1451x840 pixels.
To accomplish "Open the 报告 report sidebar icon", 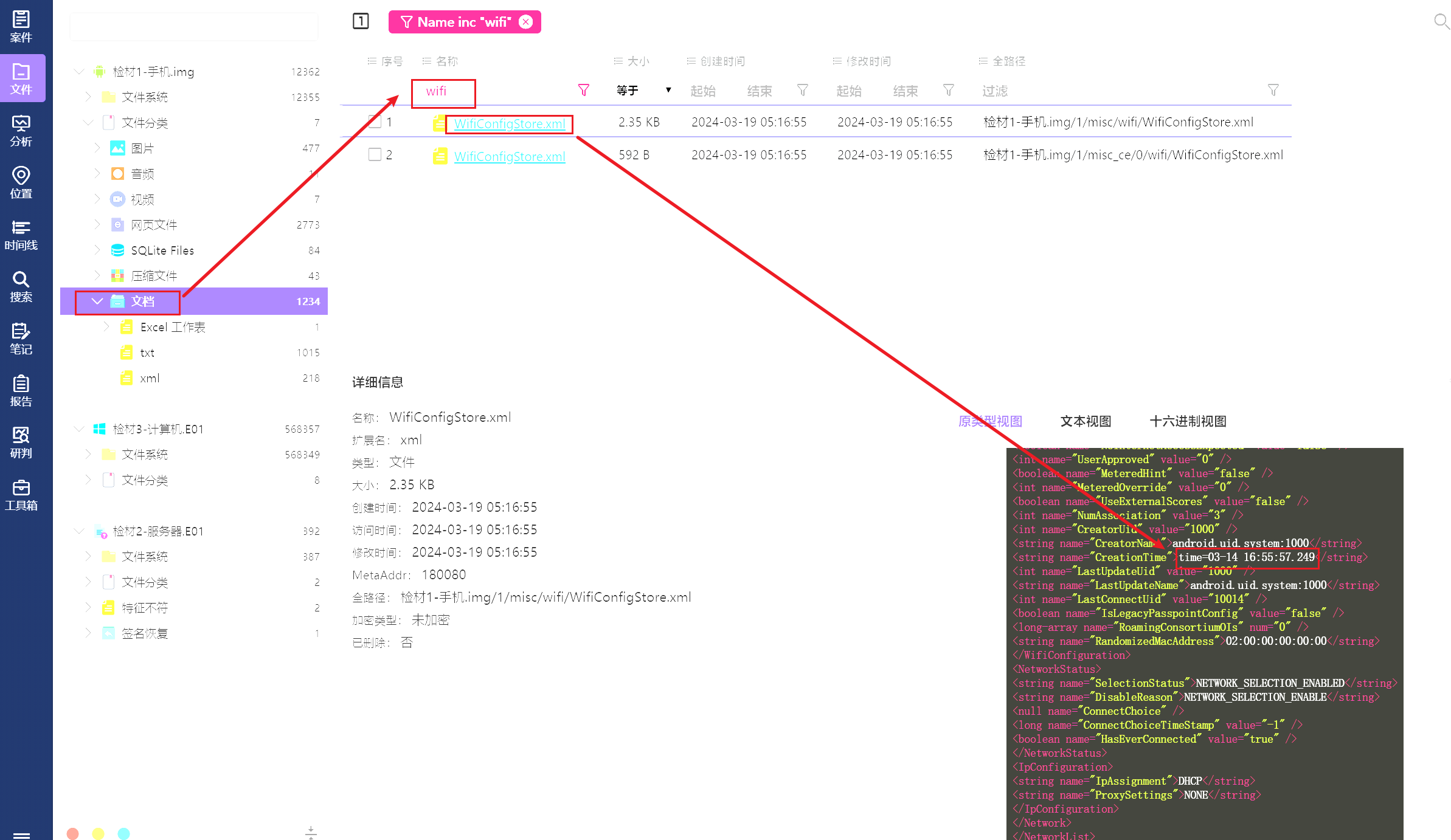I will [x=21, y=391].
